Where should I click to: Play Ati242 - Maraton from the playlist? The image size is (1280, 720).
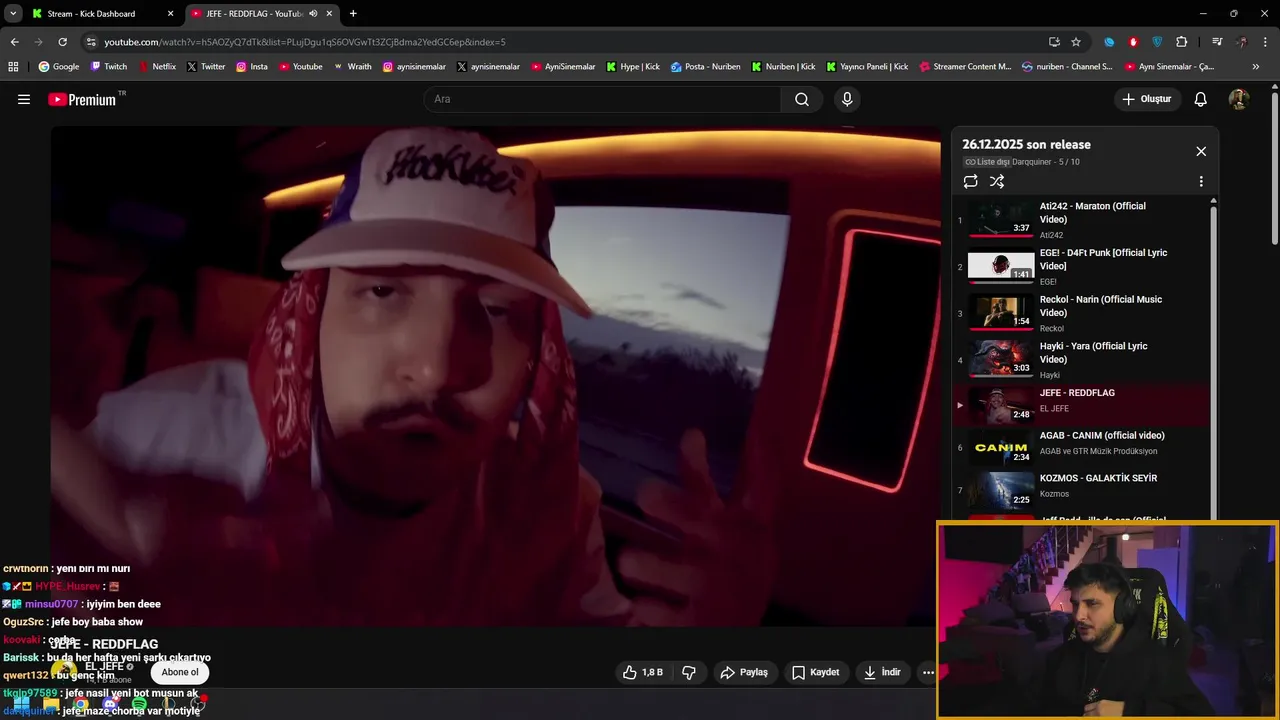[x=1081, y=220]
